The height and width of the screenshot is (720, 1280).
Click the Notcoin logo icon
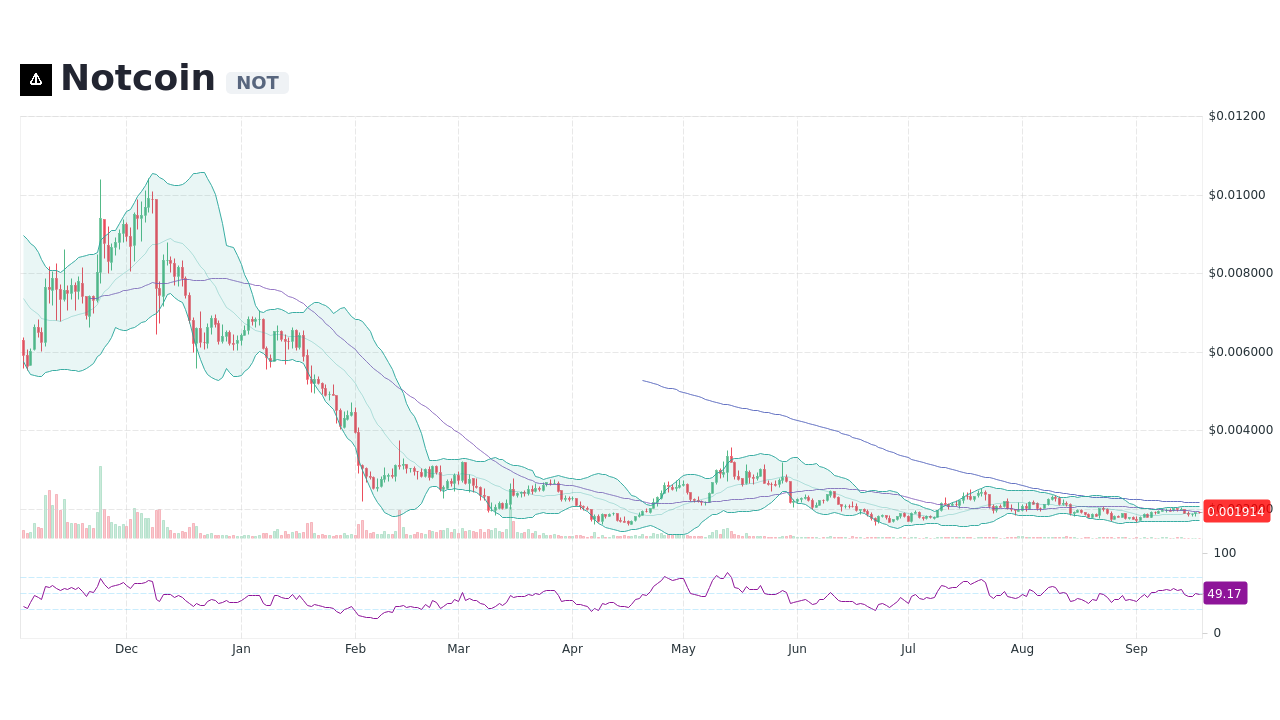point(35,79)
